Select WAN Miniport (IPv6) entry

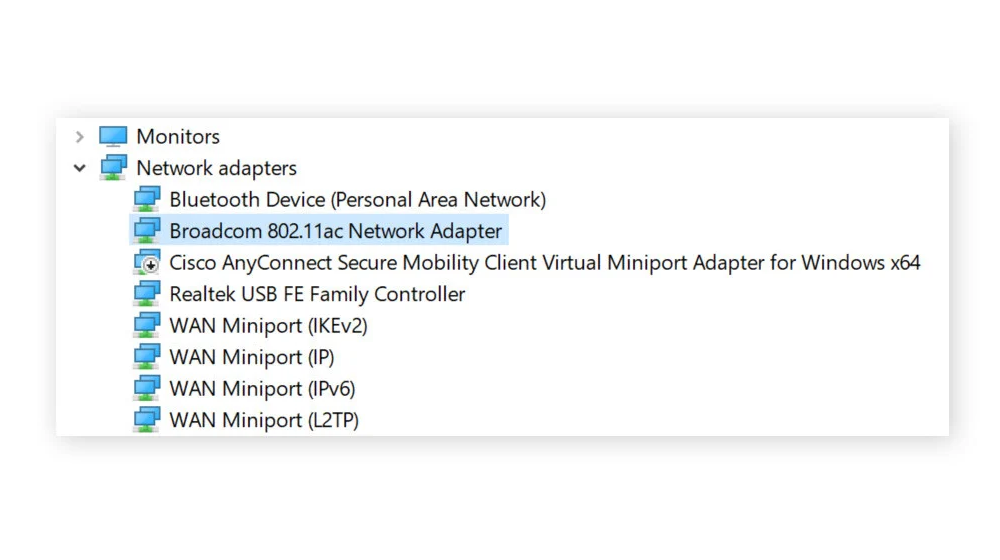point(262,389)
